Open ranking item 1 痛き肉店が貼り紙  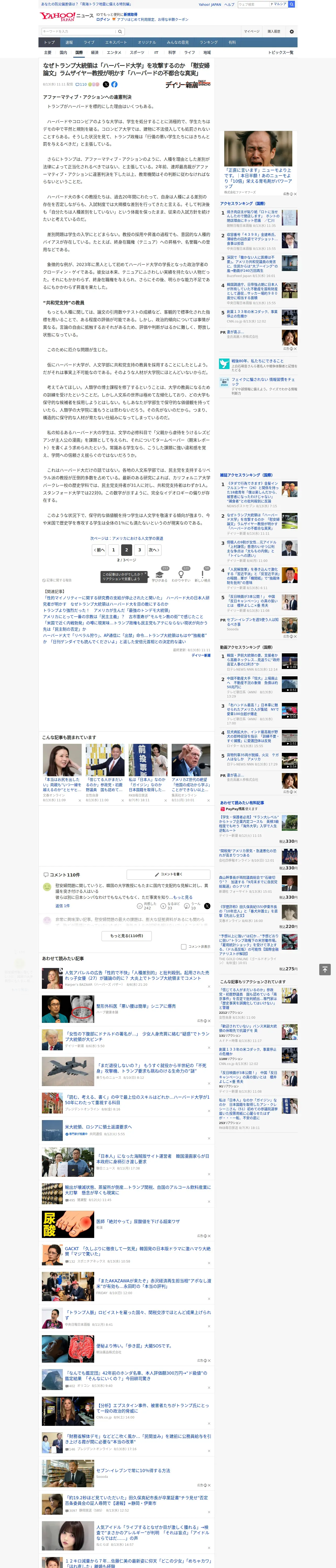[x=253, y=216]
